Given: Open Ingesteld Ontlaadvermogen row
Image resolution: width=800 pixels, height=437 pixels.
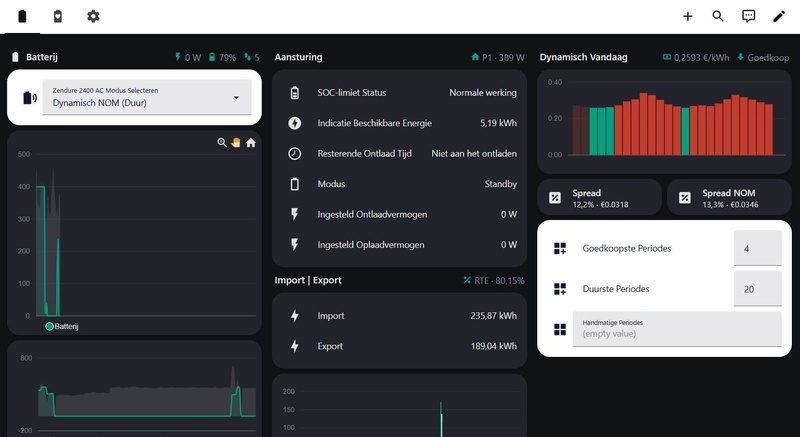Looking at the screenshot, I should pyautogui.click(x=399, y=214).
